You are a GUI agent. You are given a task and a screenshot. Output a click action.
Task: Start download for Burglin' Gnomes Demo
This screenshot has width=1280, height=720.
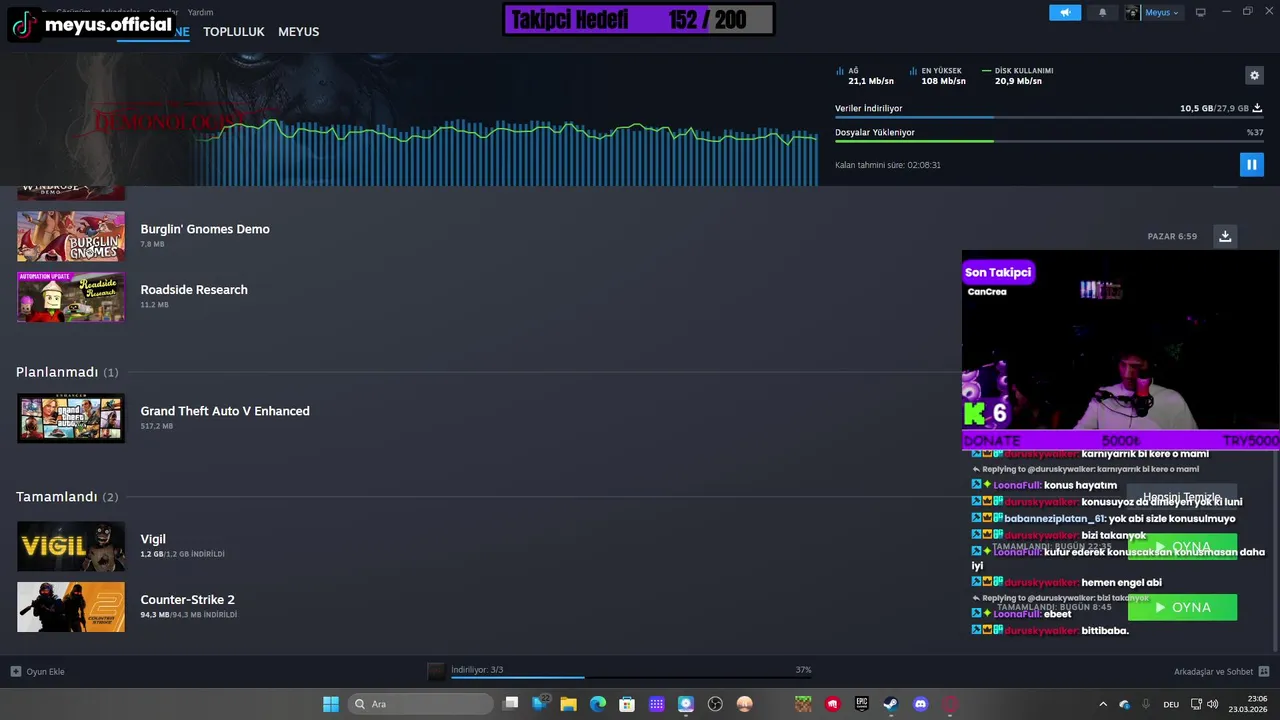1225,236
